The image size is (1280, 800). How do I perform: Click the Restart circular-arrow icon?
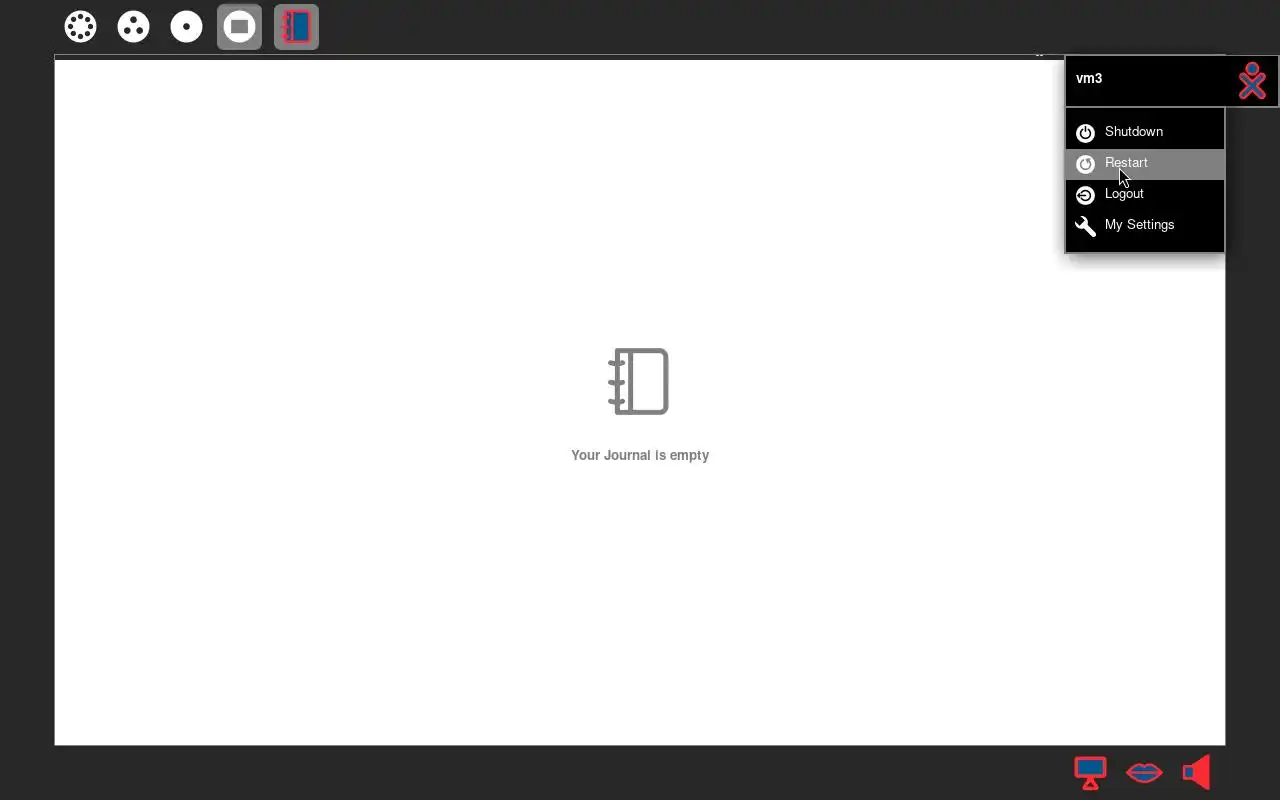1085,164
